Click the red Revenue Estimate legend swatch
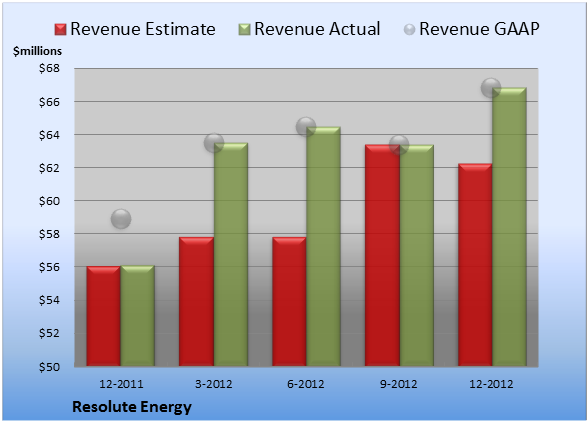This screenshot has height=422, width=588. point(60,30)
